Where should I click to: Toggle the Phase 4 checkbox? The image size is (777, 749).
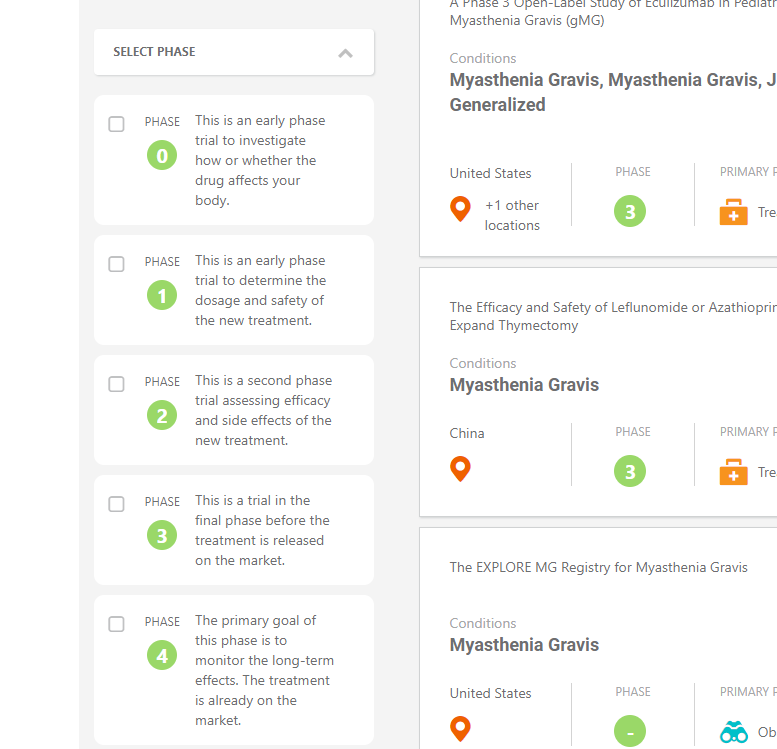coord(116,624)
